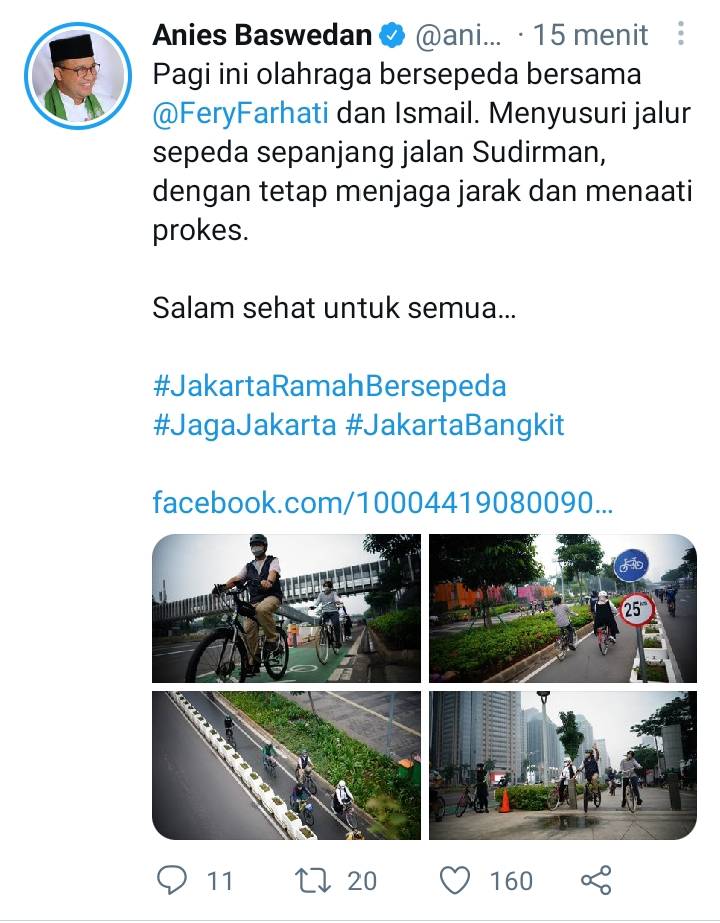
Task: Tap the share icon
Action: point(596,881)
